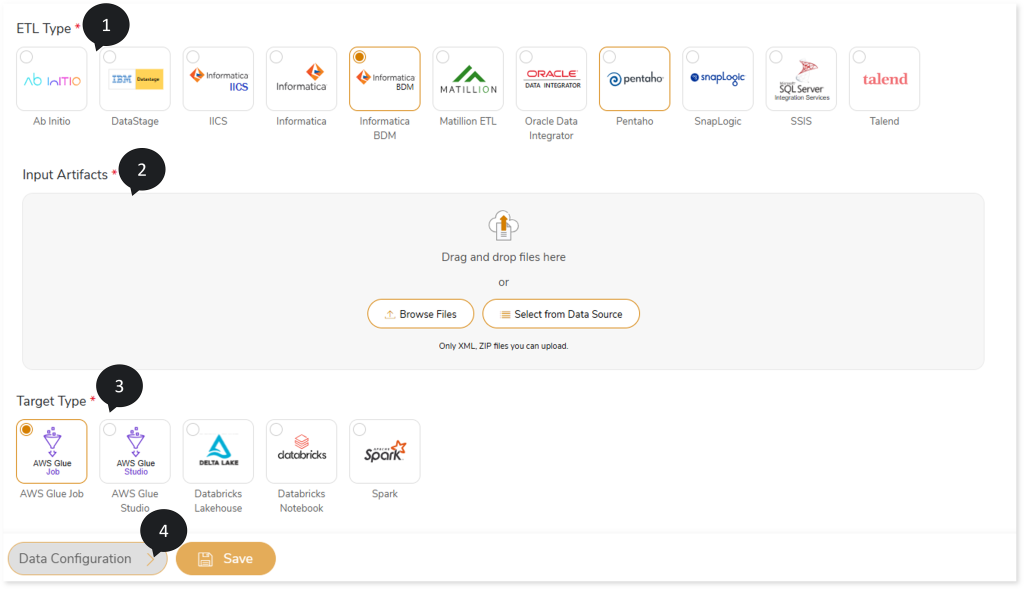This screenshot has height=589, width=1024.
Task: Expand the Data Configuration section
Action: tap(86, 559)
